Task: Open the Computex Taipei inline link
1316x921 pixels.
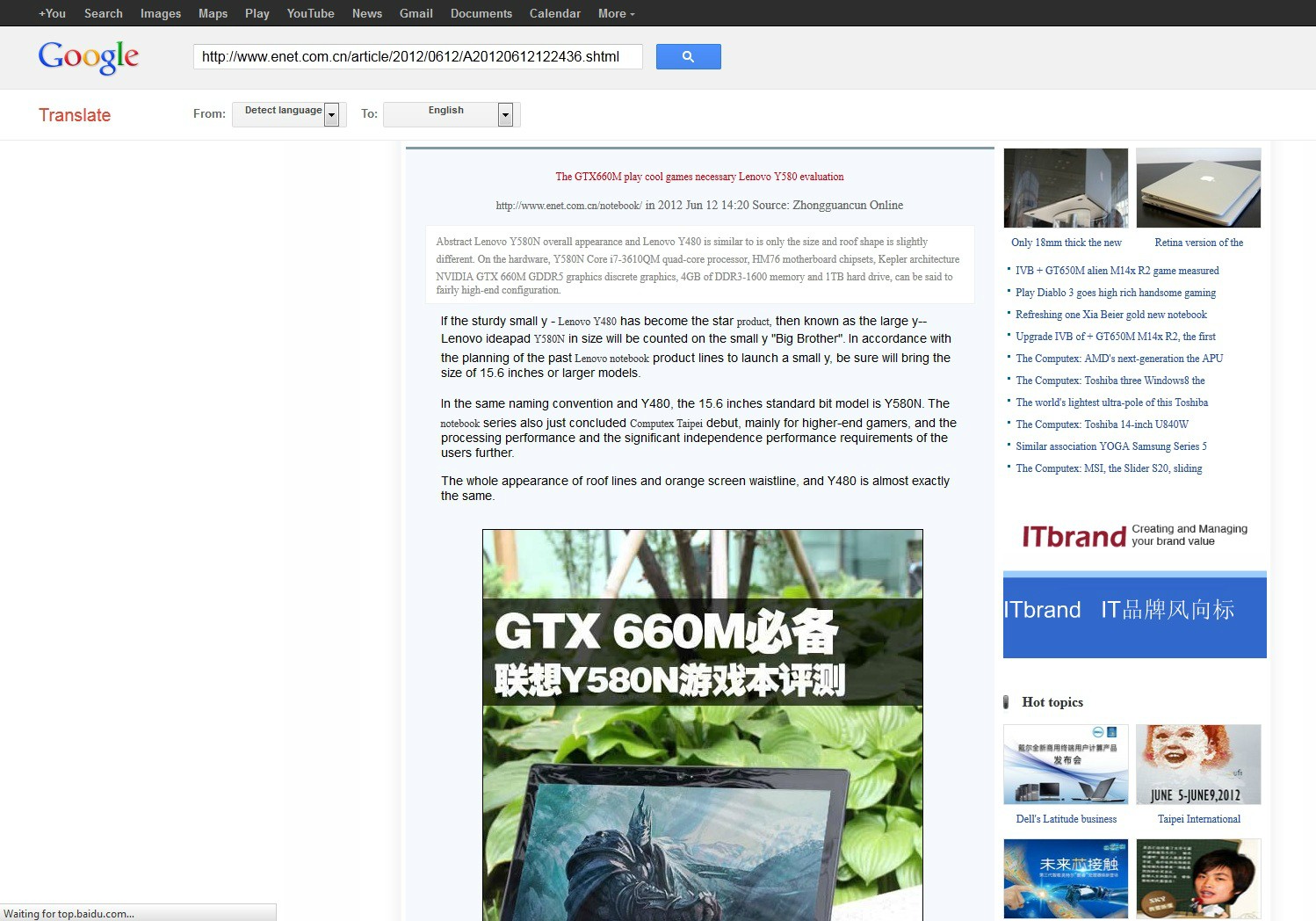Action: point(666,424)
